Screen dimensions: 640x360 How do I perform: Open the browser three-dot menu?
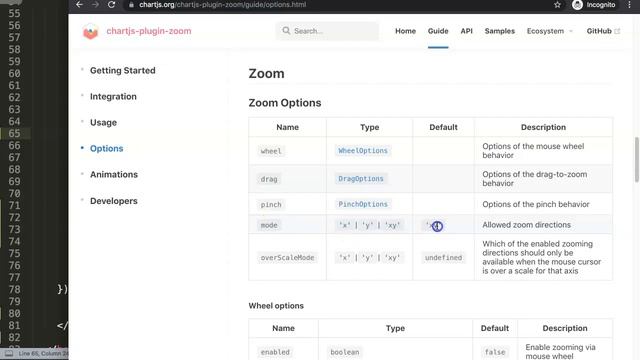(629, 5)
